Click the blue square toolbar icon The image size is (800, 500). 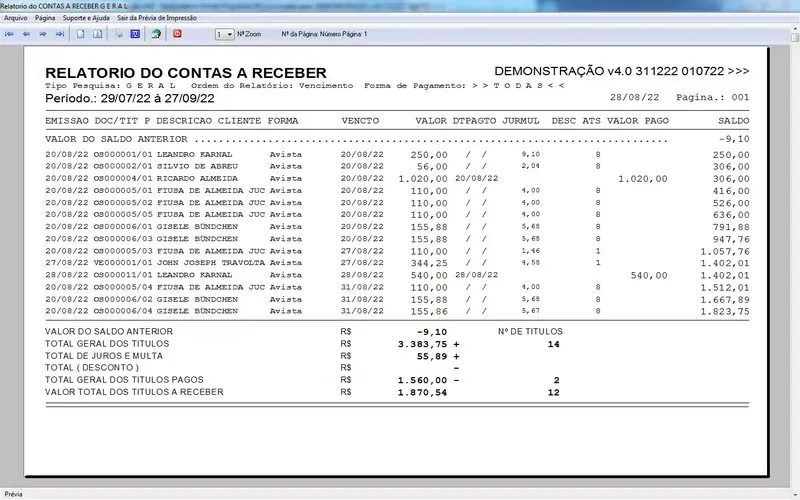135,34
